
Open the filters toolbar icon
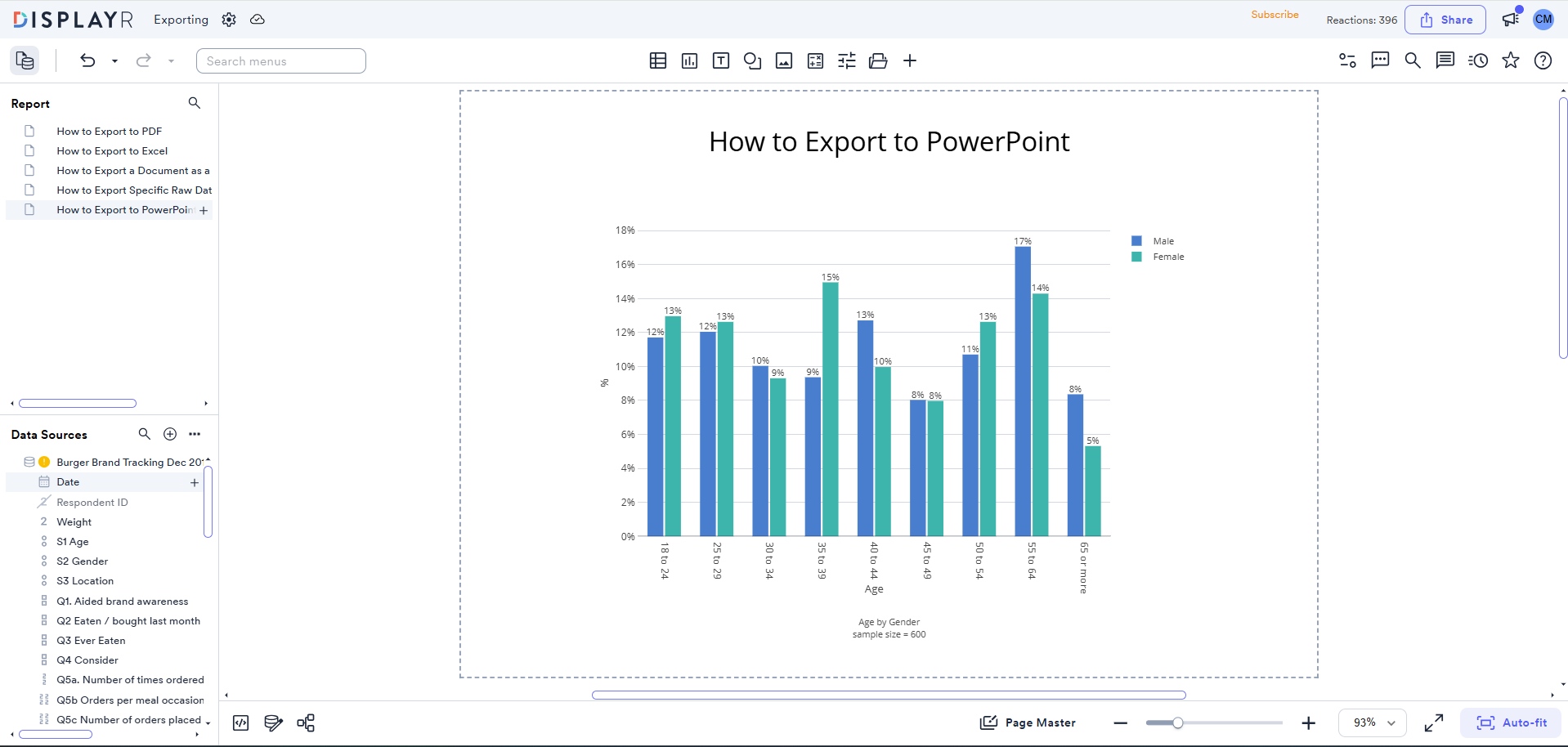coord(846,60)
